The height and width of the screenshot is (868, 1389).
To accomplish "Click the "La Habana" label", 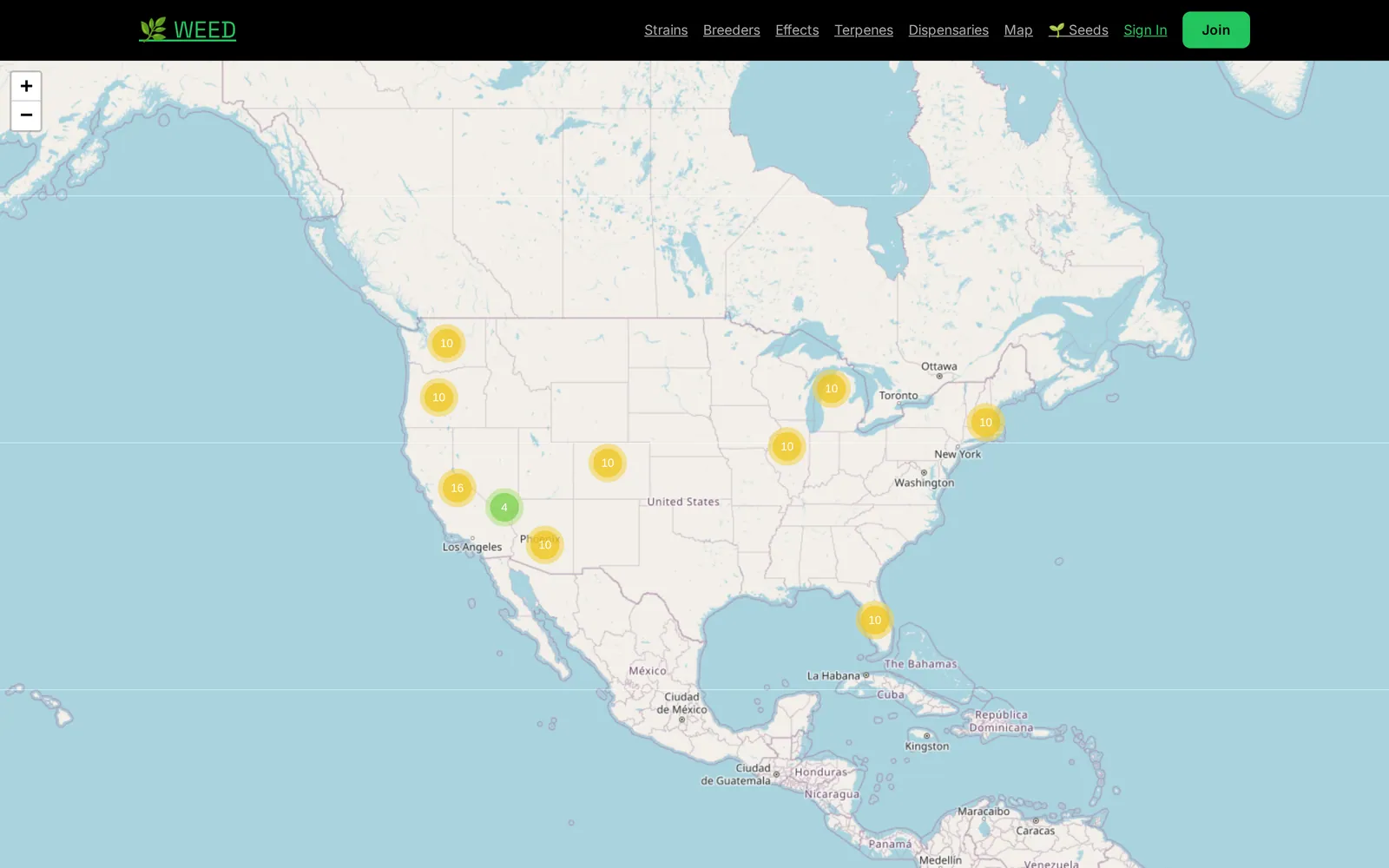I will [x=833, y=675].
